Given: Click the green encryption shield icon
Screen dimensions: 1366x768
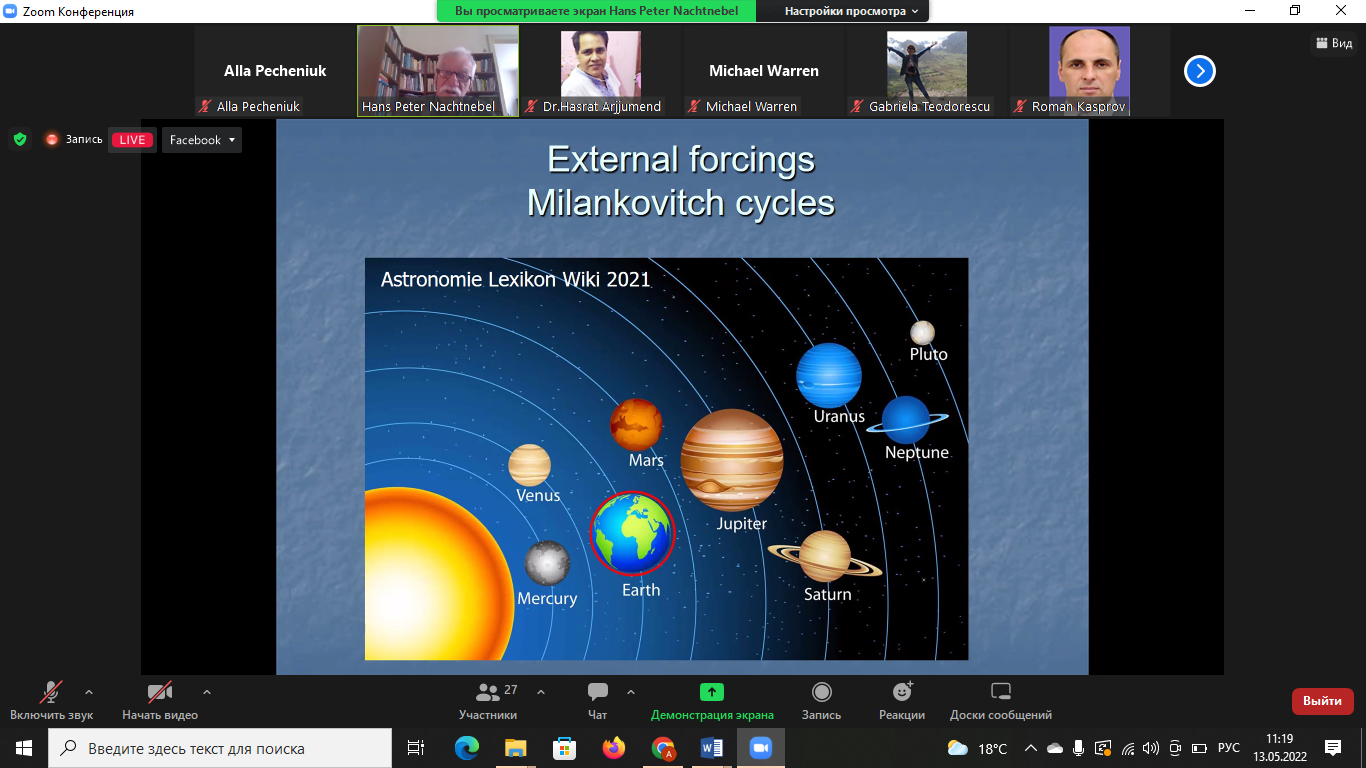Looking at the screenshot, I should coord(20,140).
